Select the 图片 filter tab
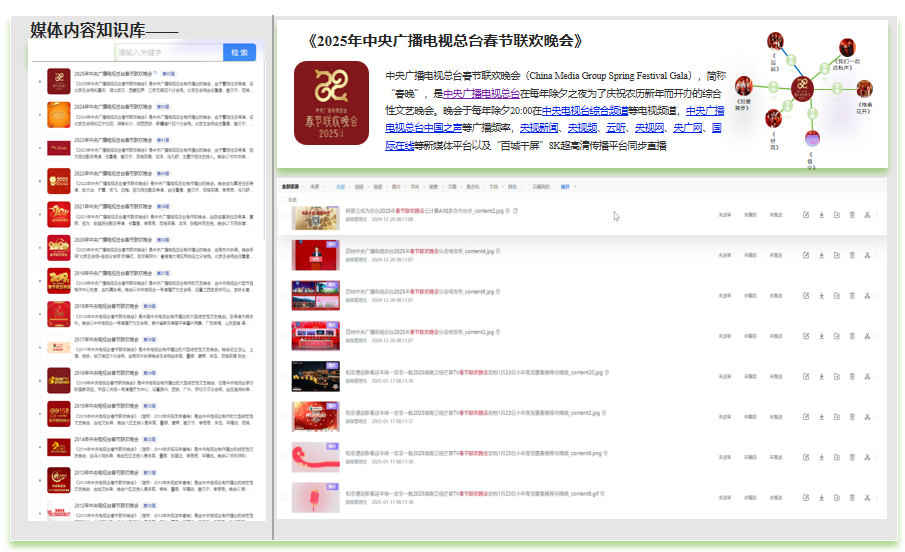Screen dimensions: 905x552 396,187
